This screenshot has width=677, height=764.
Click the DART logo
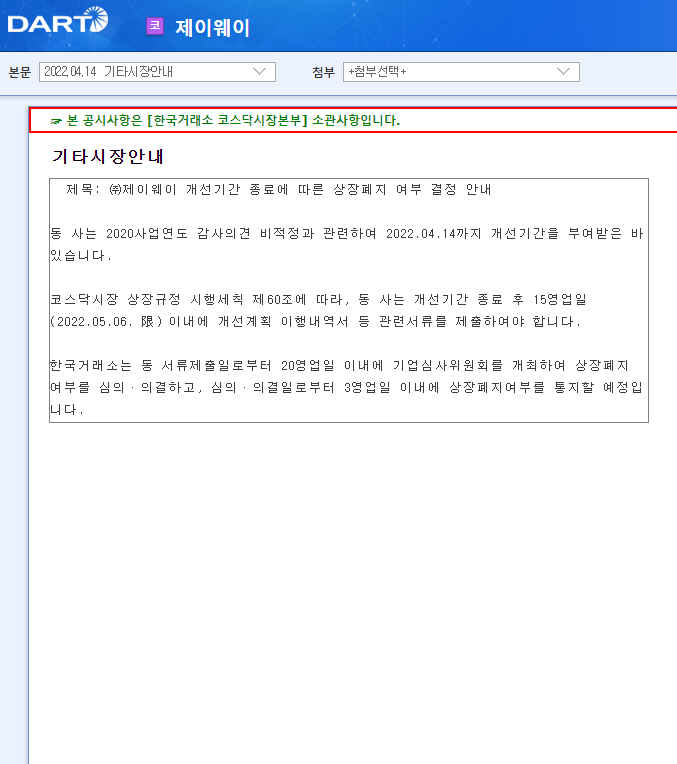pos(58,20)
